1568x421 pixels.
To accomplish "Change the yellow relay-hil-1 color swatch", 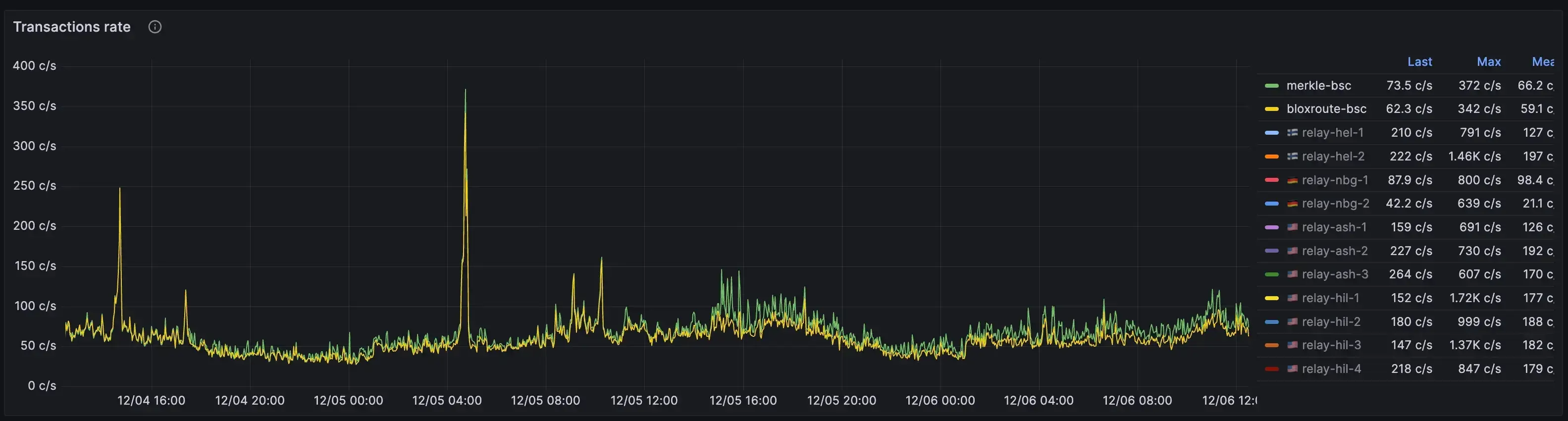I will (1271, 298).
